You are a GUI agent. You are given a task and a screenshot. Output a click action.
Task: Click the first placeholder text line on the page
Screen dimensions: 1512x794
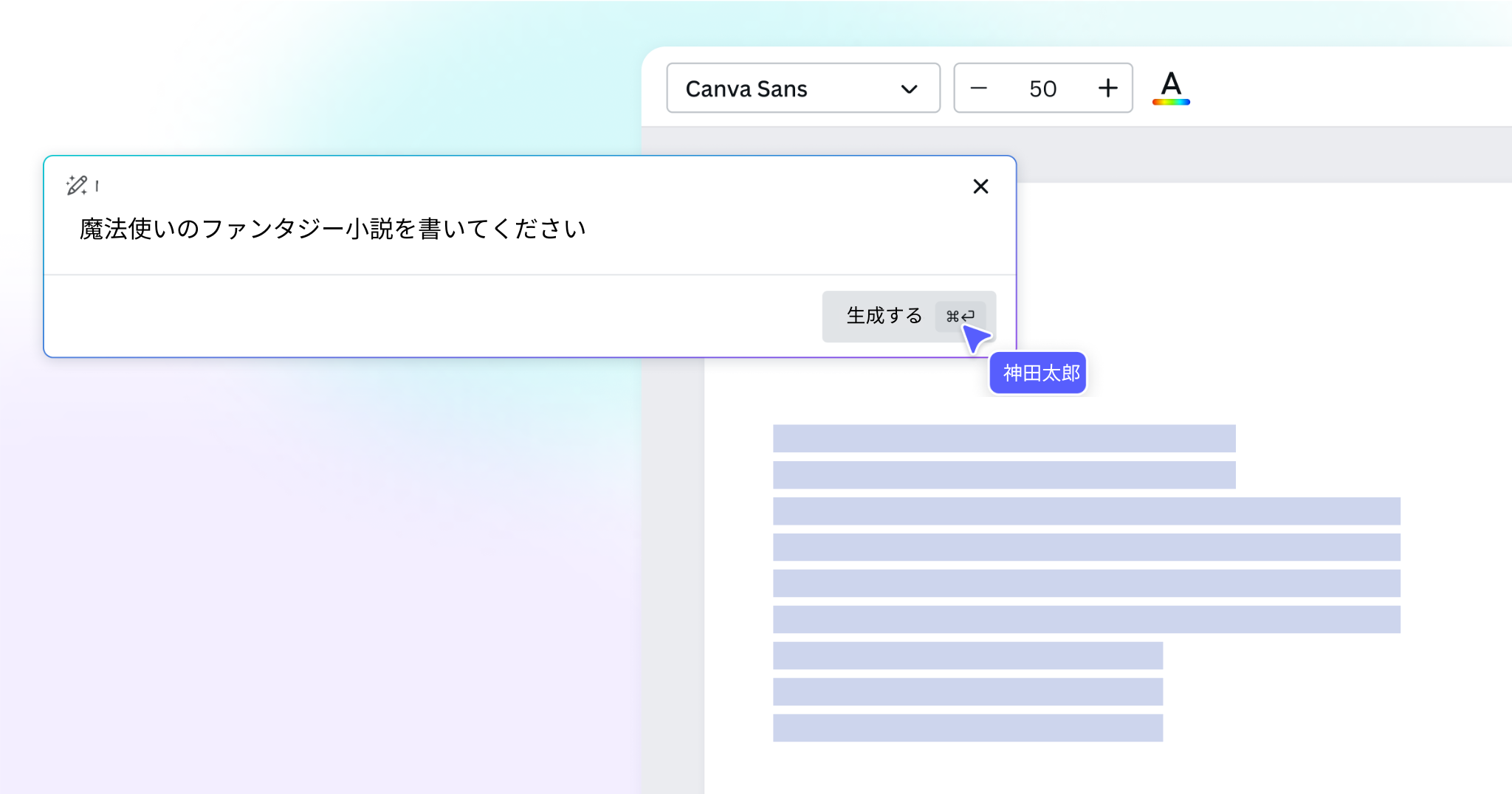1004,438
